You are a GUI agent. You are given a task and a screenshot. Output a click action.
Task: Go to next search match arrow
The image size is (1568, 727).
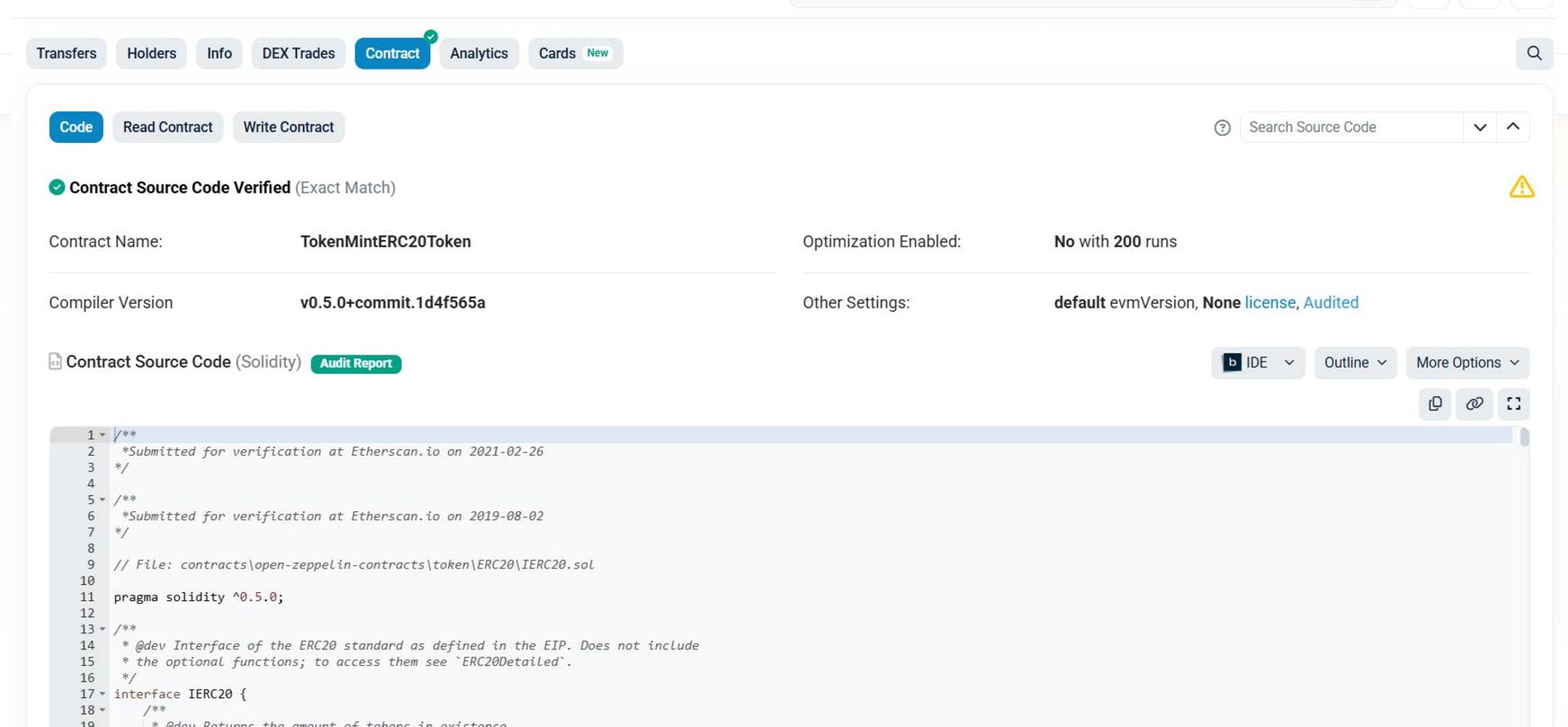coord(1480,127)
